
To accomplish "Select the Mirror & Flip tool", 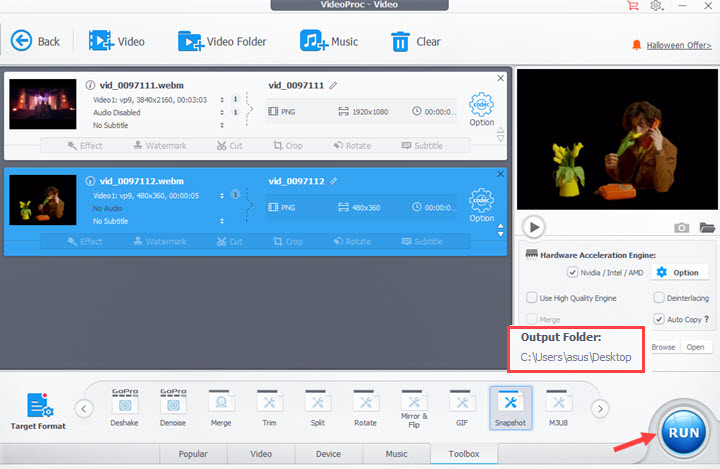I will 414,408.
